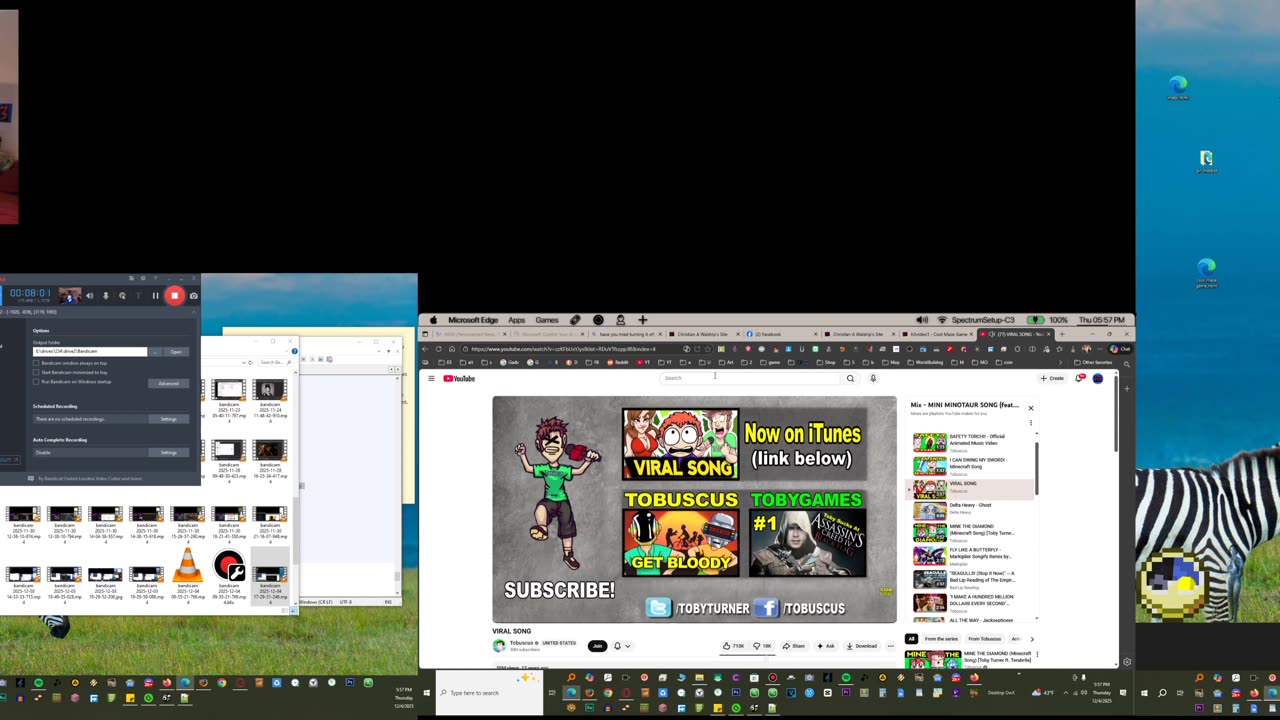1280x720 pixels.
Task: Click the browser back arrow
Action: 425,349
